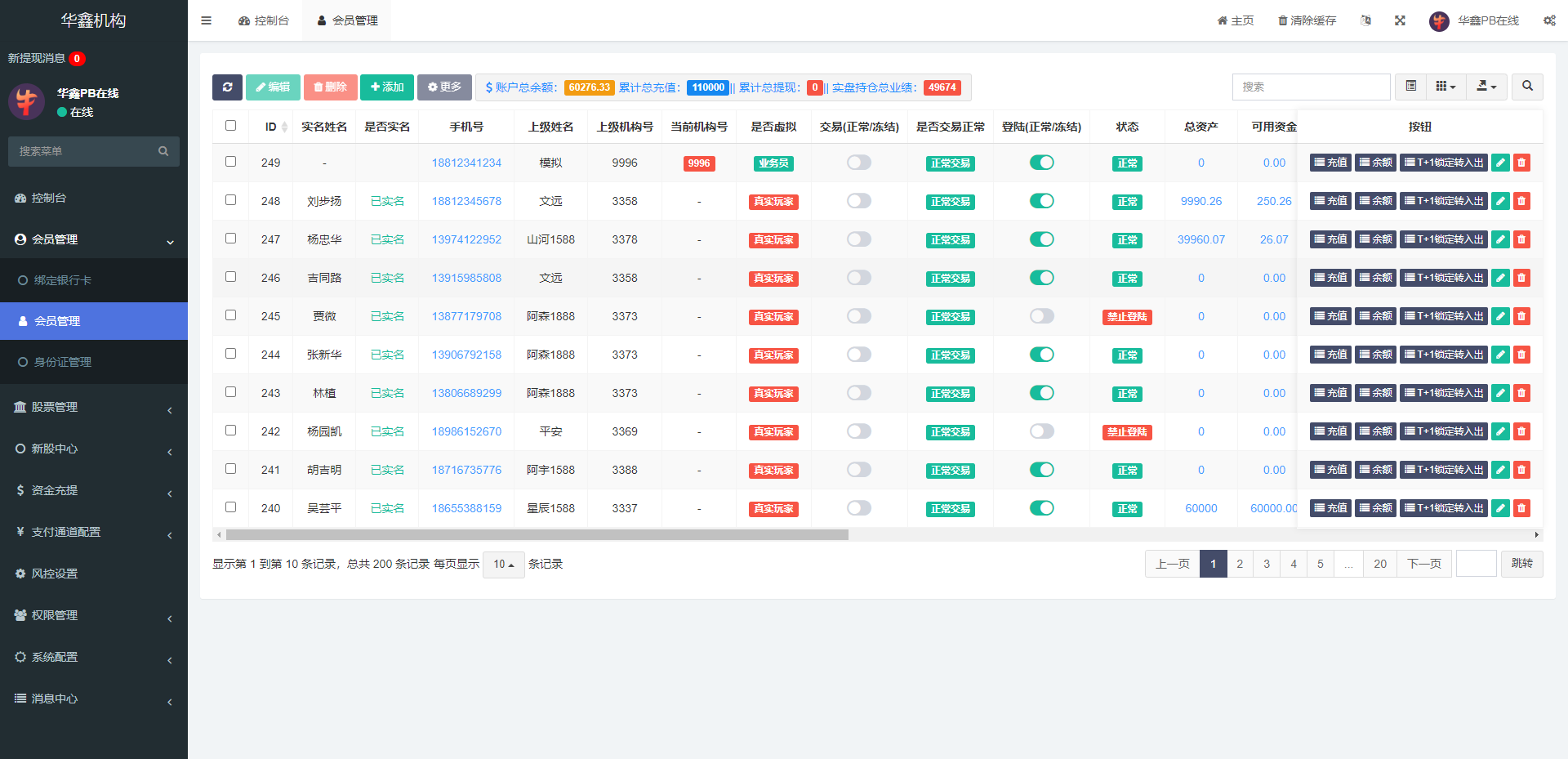The height and width of the screenshot is (759, 1568).
Task: Expand the 股票管理 sidebar menu
Action: point(94,408)
